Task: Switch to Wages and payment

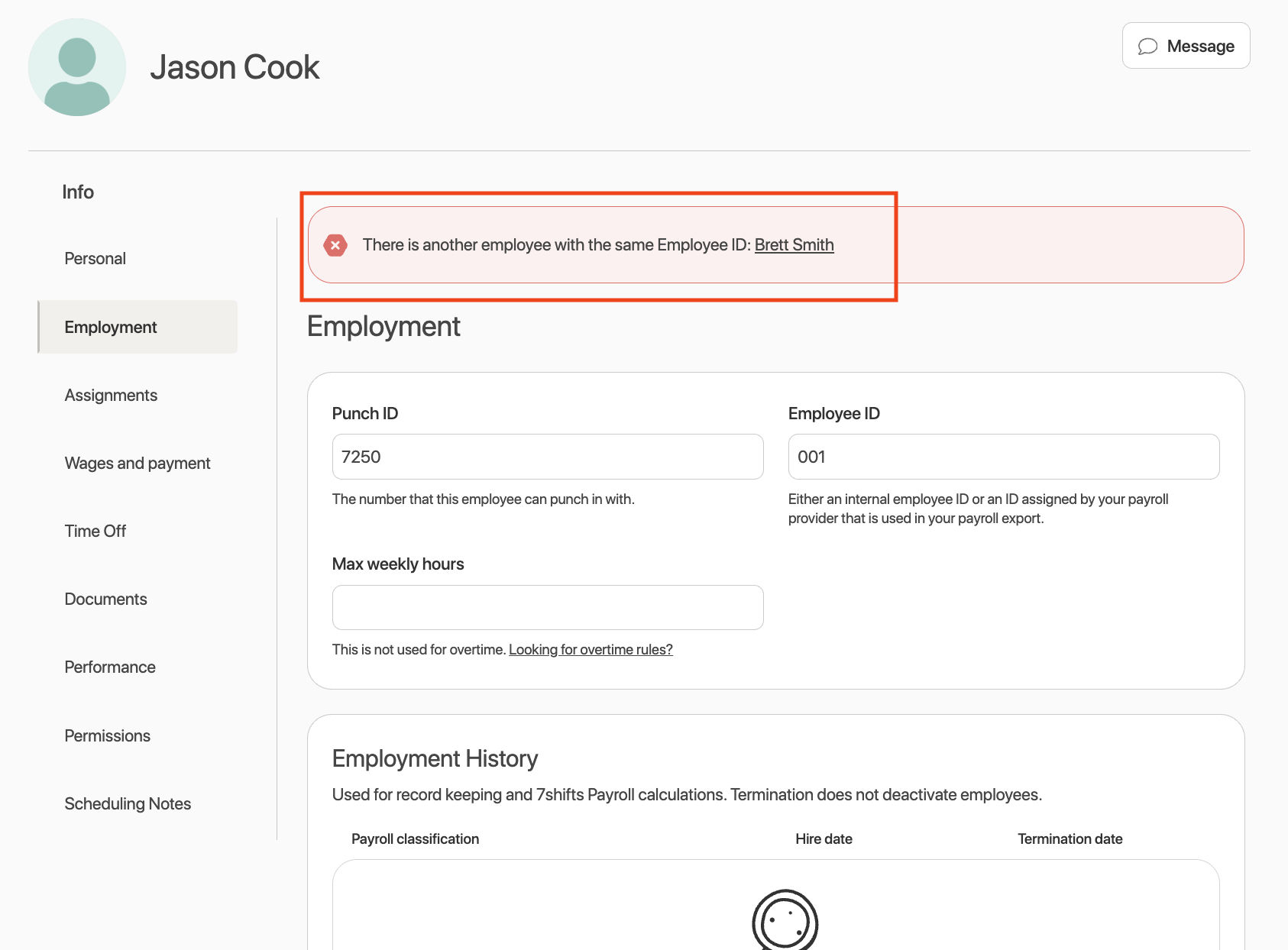Action: (138, 464)
